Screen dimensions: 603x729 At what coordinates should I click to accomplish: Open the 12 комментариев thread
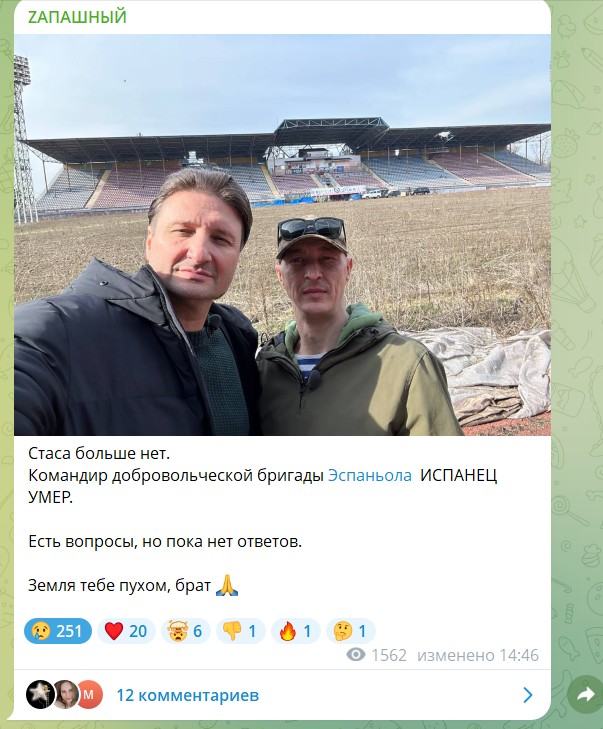tap(188, 695)
